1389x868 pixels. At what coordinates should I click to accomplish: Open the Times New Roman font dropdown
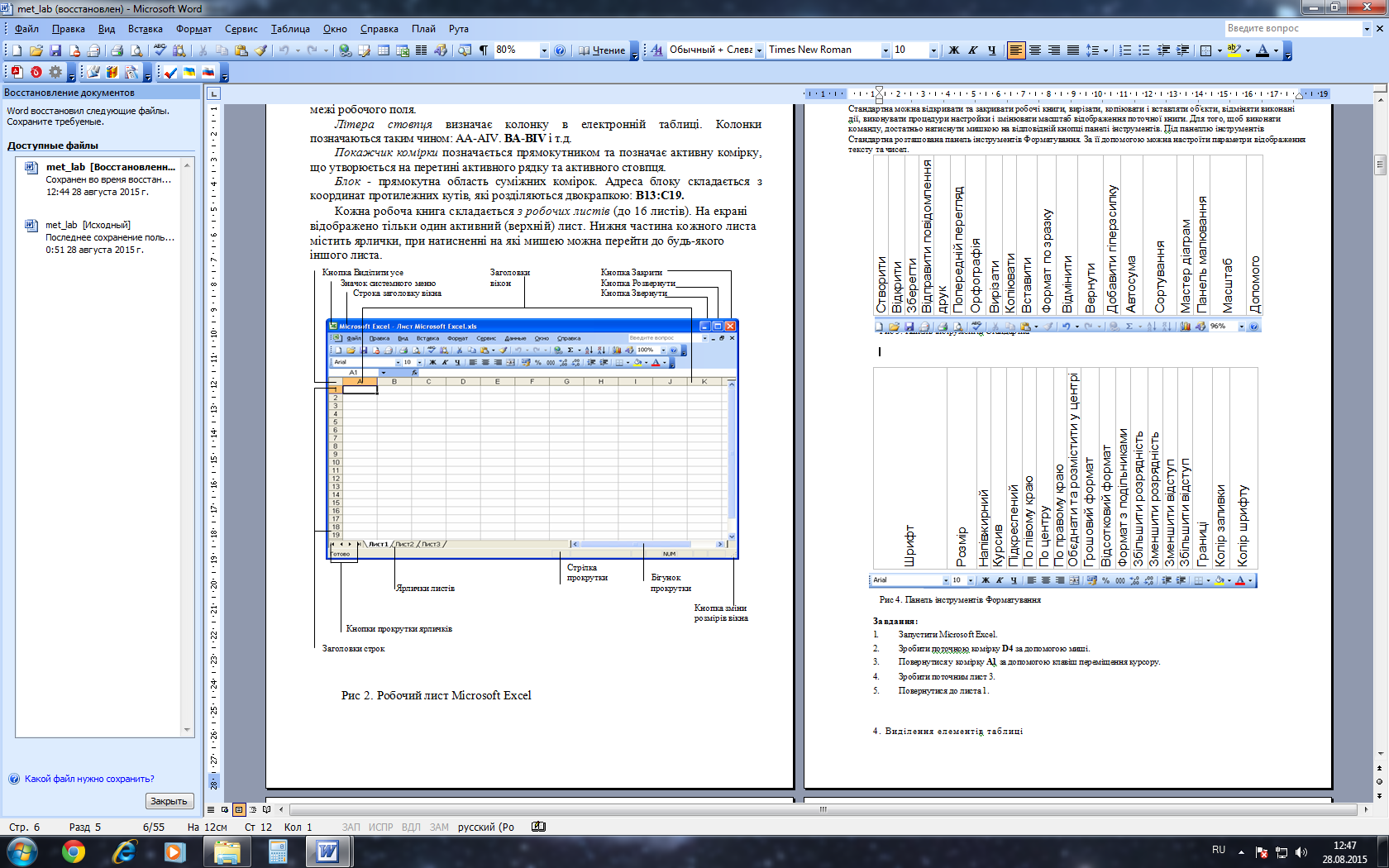tap(885, 50)
